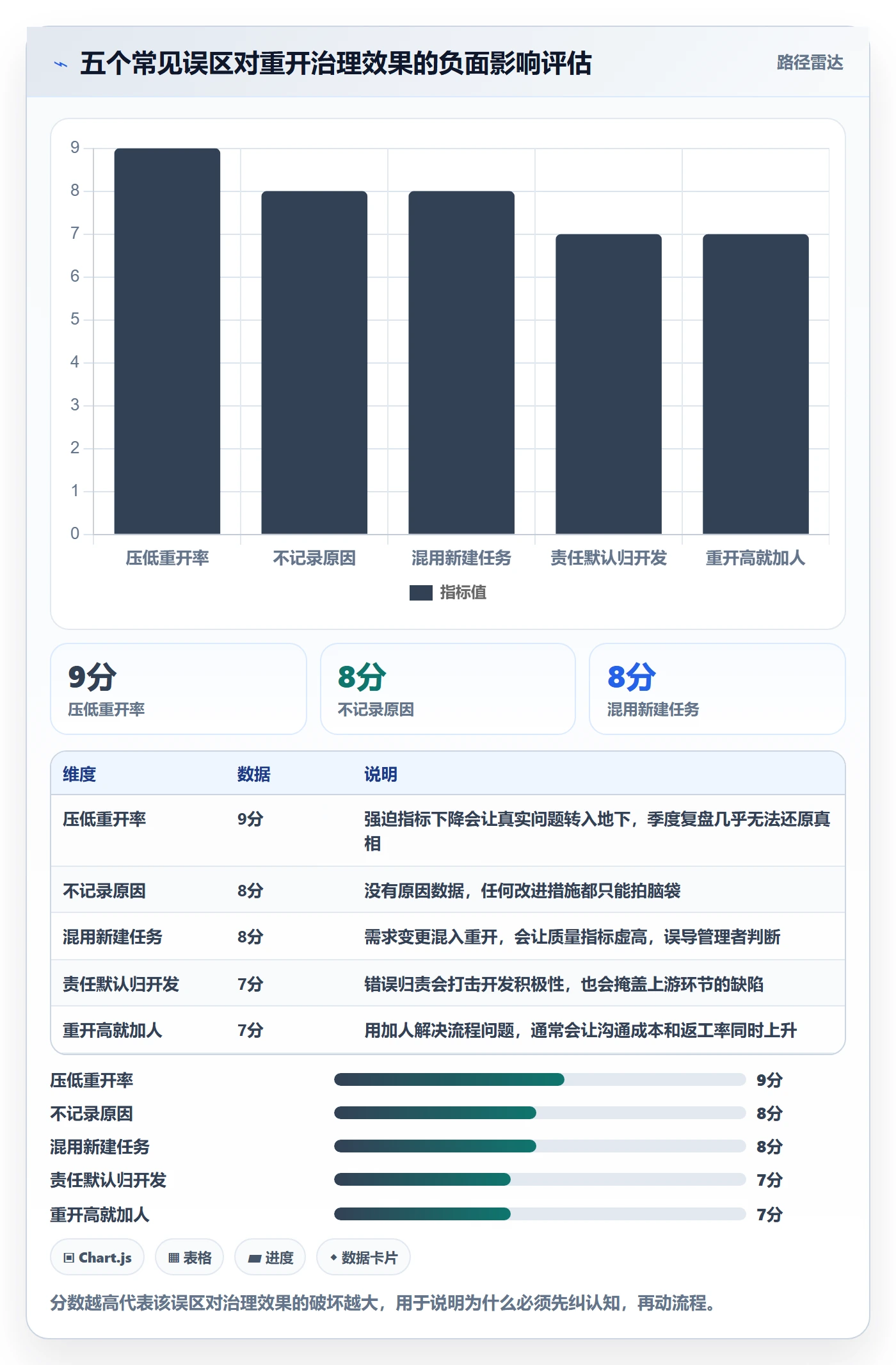Click the 责任默认归开发 progress bar

(x=540, y=1179)
